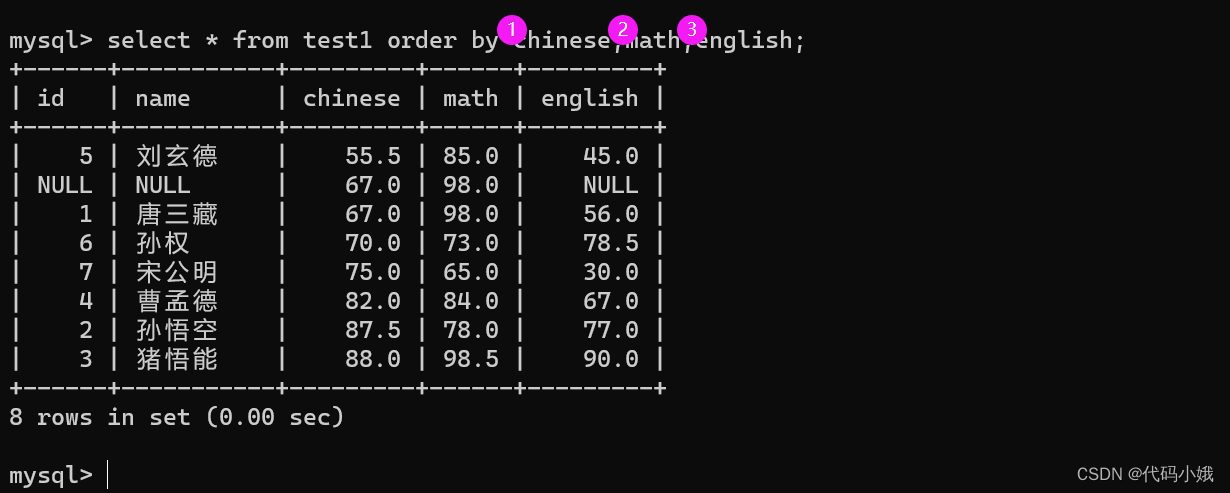Click id 1 in 唐三藏 row

(86, 214)
